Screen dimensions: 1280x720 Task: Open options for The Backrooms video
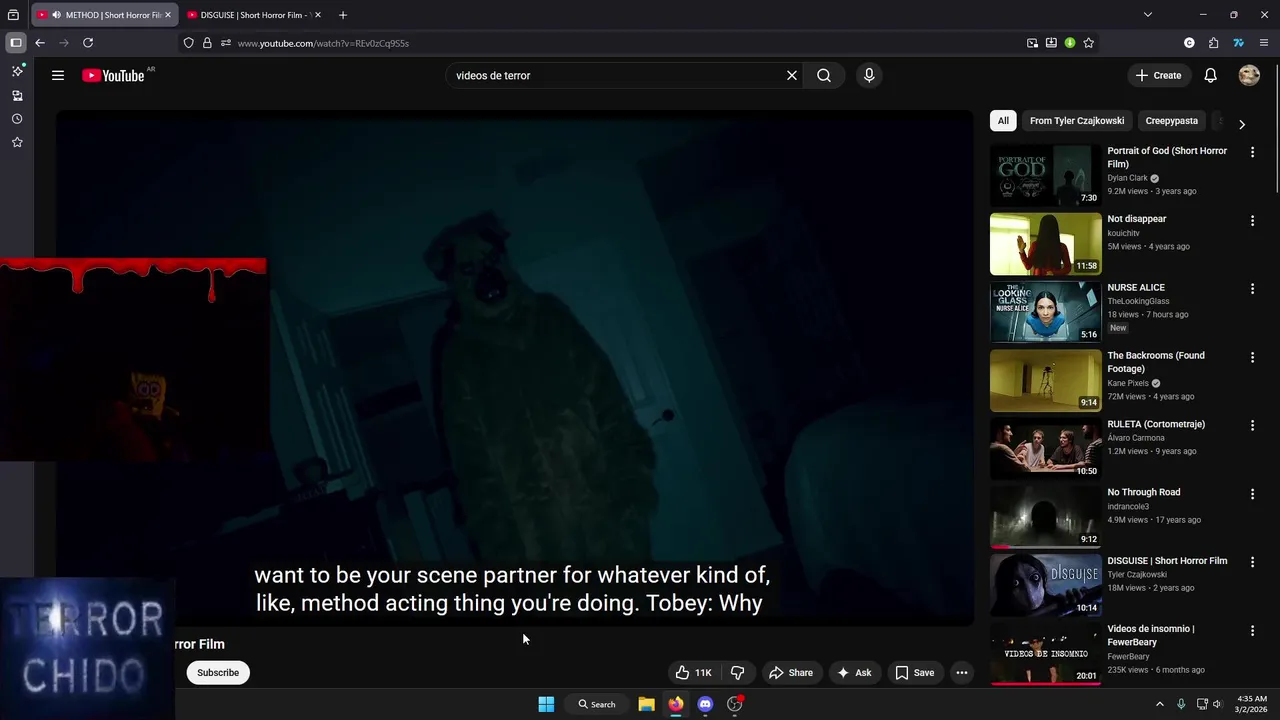[1252, 357]
